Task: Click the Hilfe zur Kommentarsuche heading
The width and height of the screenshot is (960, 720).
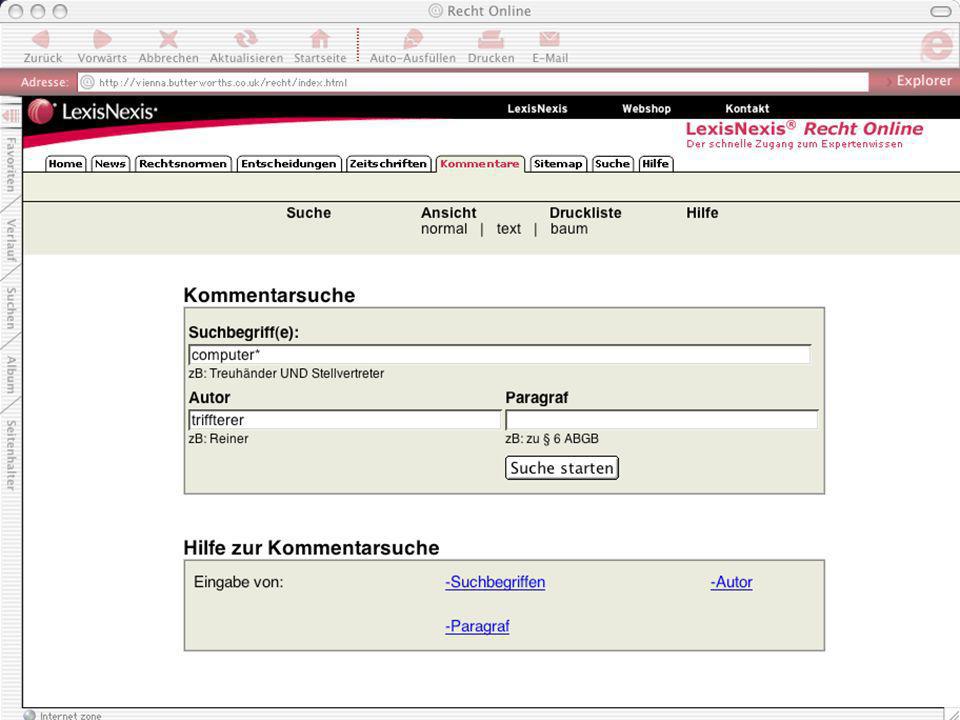Action: [x=312, y=547]
